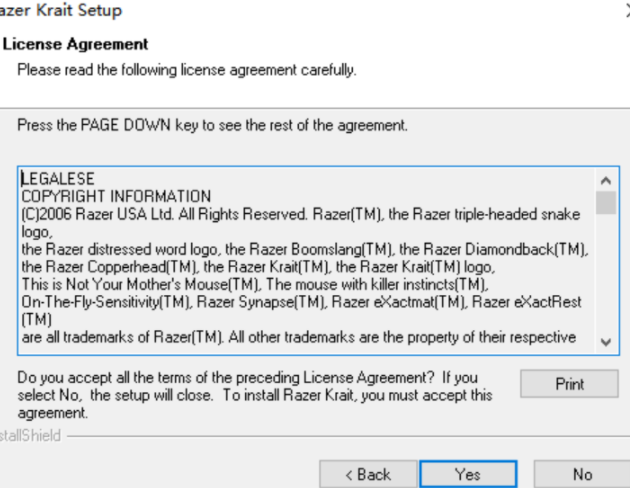Go back with the Back button
The height and width of the screenshot is (488, 630).
click(x=367, y=474)
